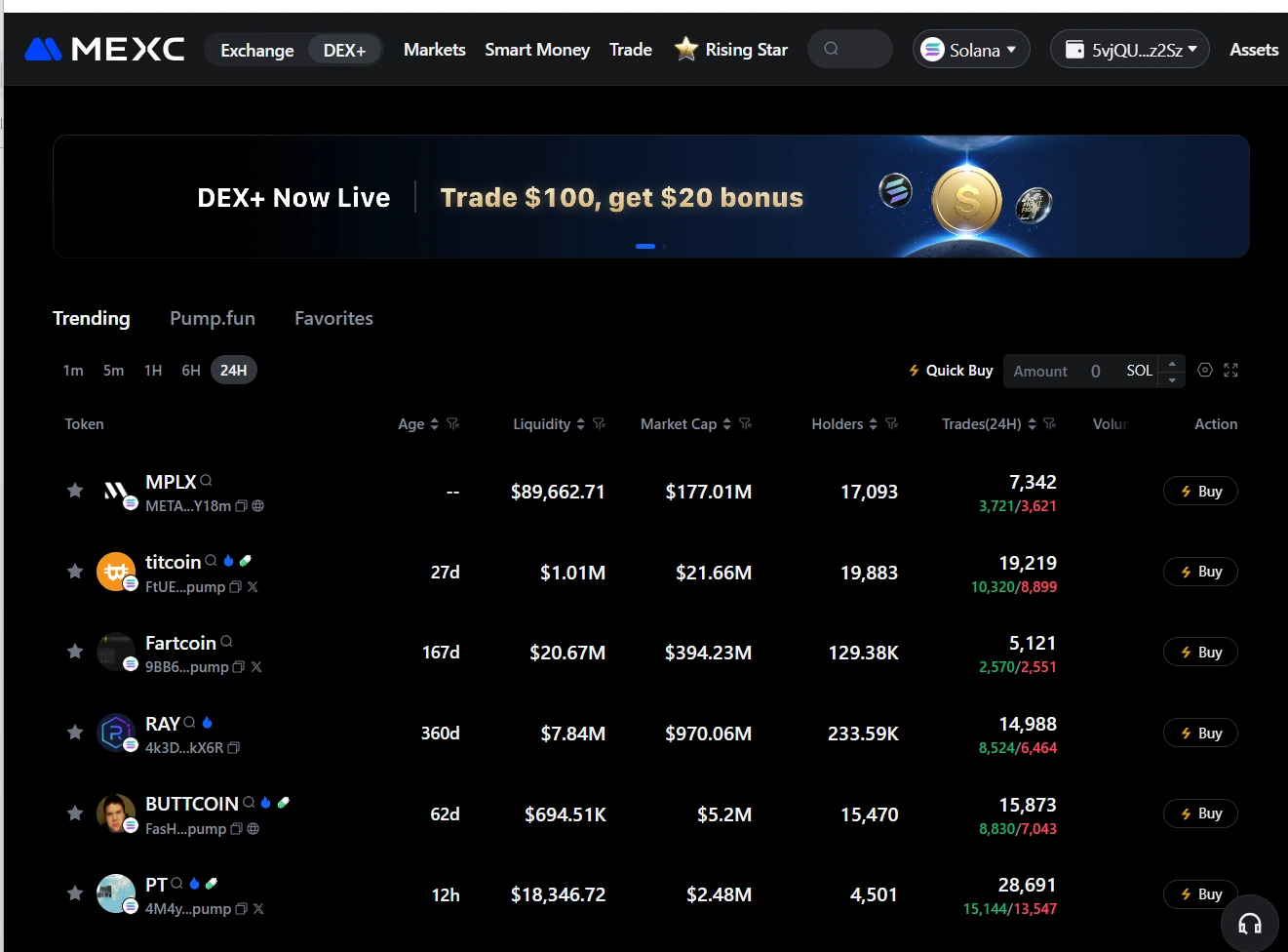Copy the Fartcoin contract address
The width and height of the screenshot is (1288, 952).
click(238, 666)
